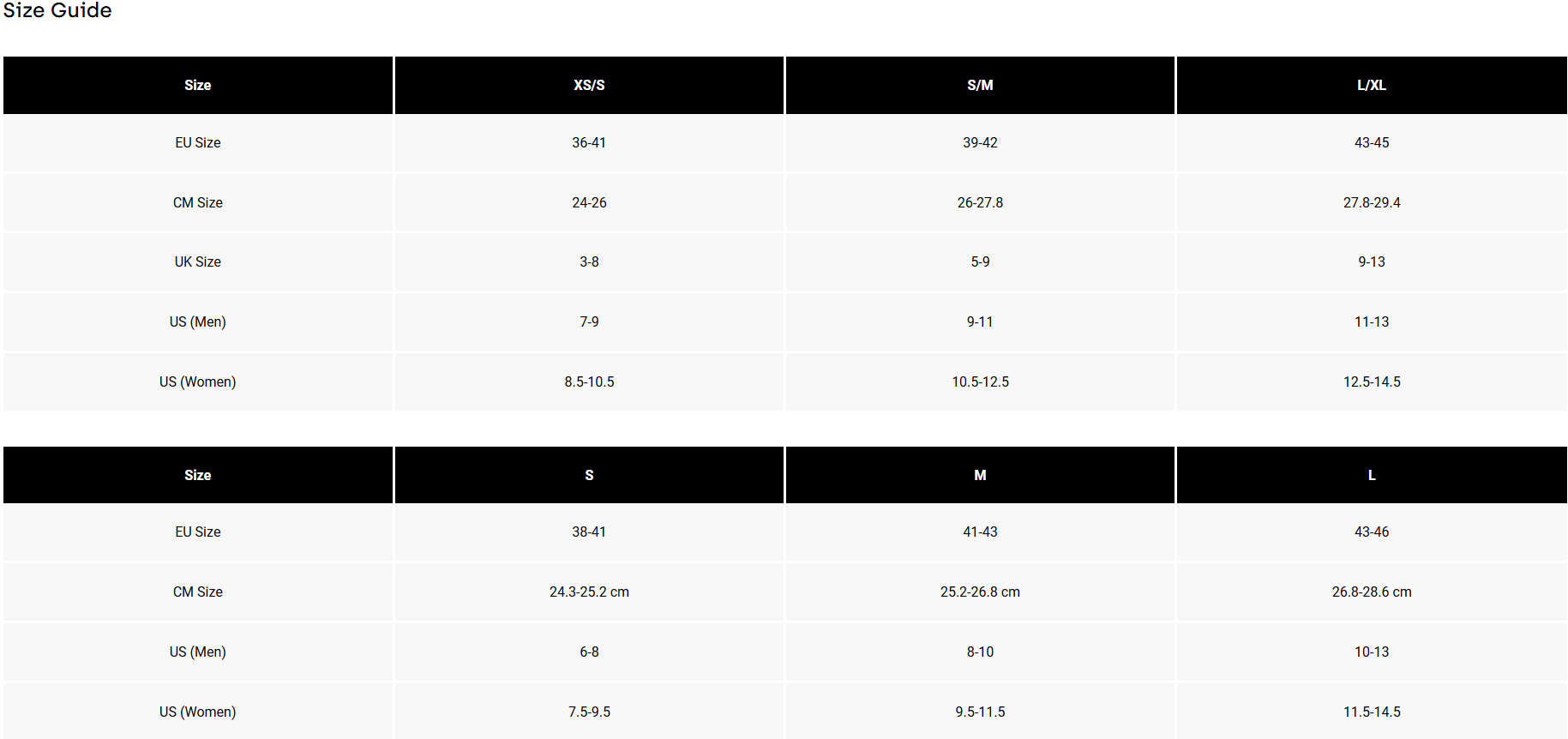Viewport: 1568px width, 739px height.
Task: Select the S/M column header
Action: pyautogui.click(x=980, y=85)
